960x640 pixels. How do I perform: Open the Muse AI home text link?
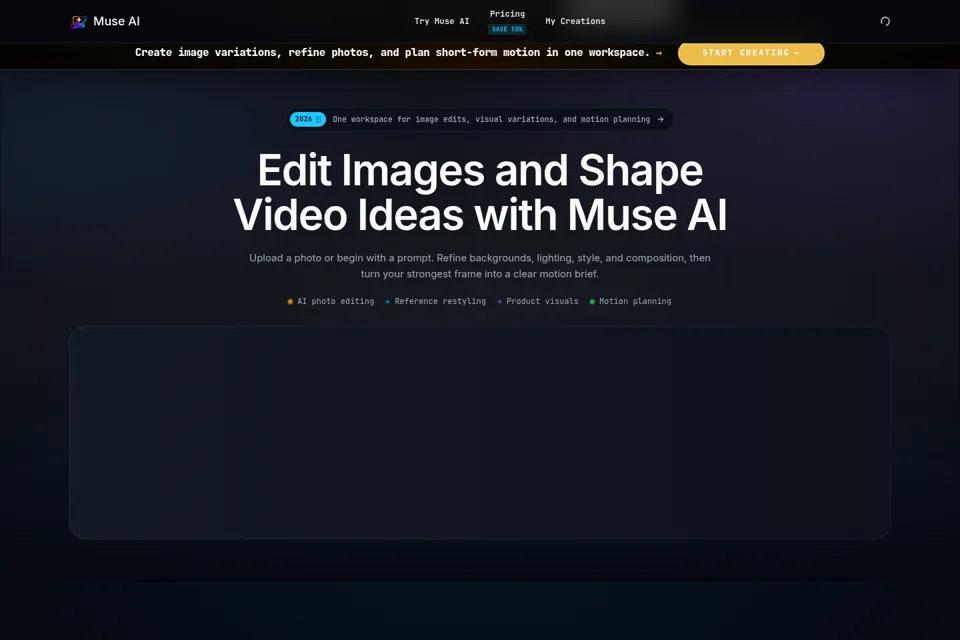pos(116,21)
